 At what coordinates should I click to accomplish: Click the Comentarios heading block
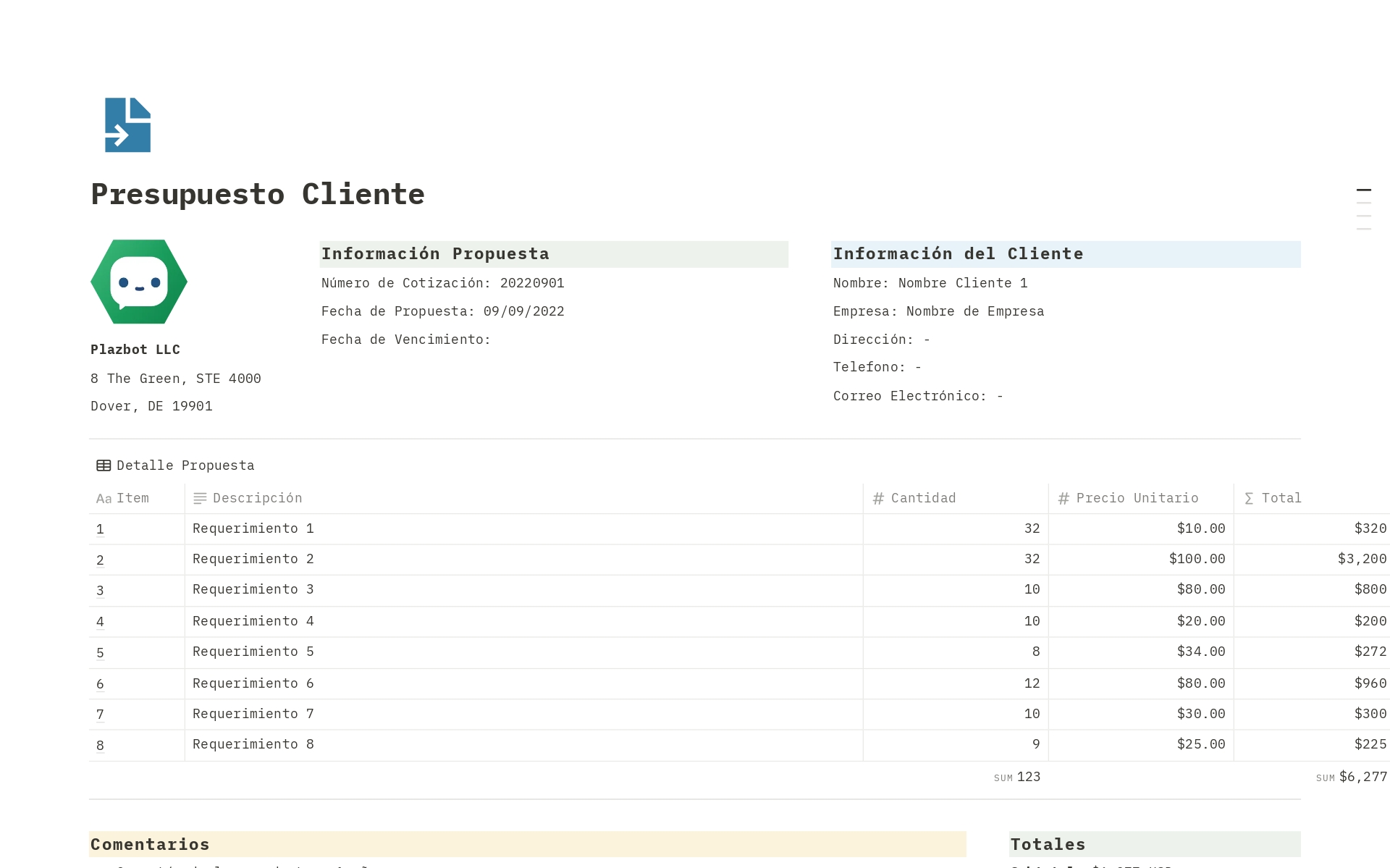(x=150, y=844)
